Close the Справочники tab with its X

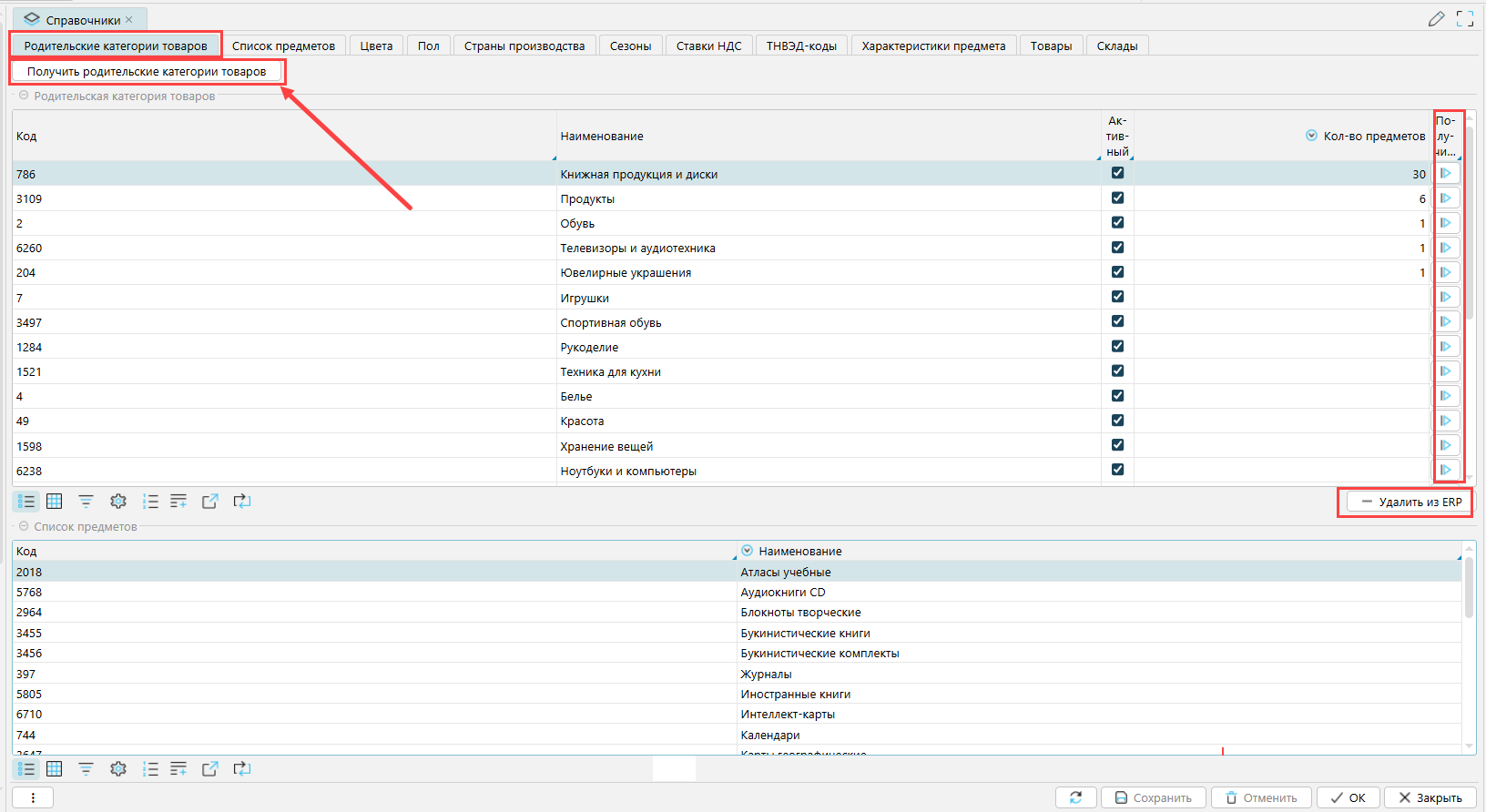click(129, 19)
